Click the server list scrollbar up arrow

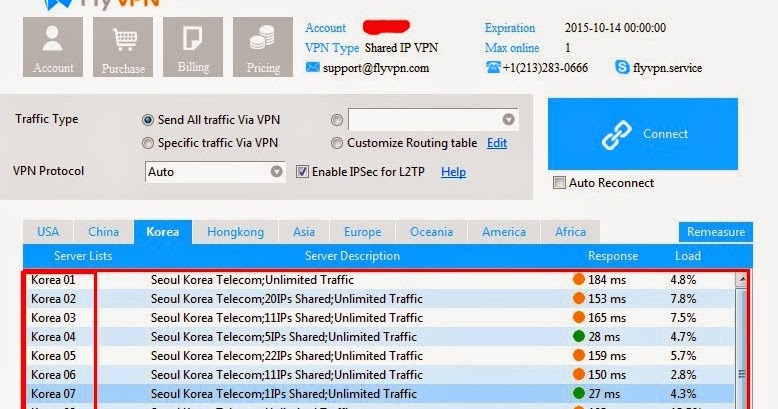(742, 279)
